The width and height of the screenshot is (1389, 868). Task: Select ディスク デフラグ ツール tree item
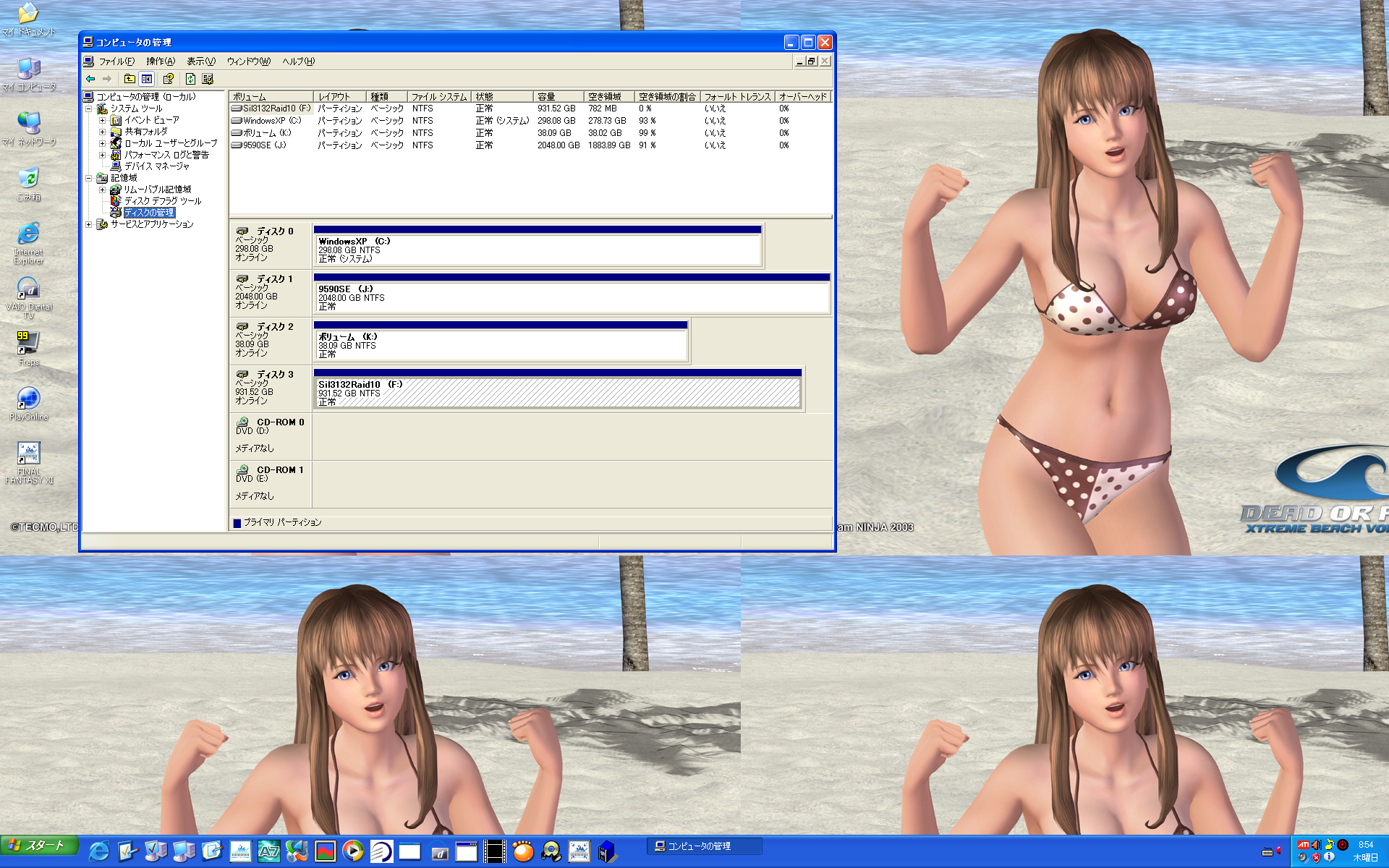pyautogui.click(x=162, y=201)
